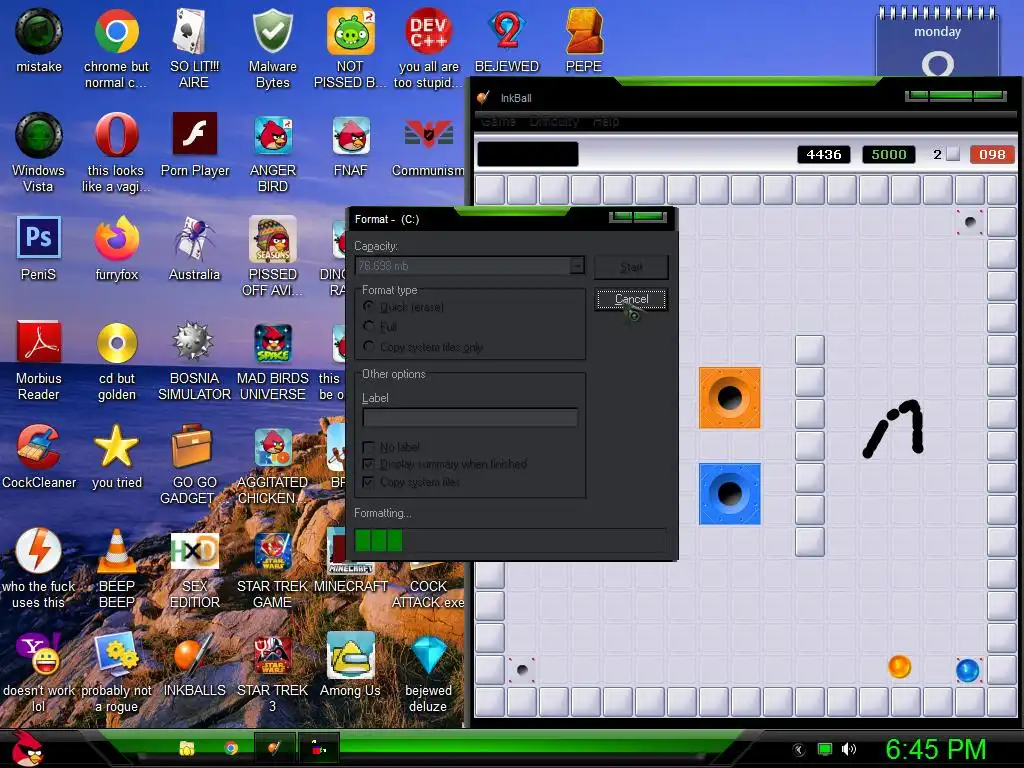Open the Difficulty menu in InkBall
The height and width of the screenshot is (768, 1024).
pos(554,121)
